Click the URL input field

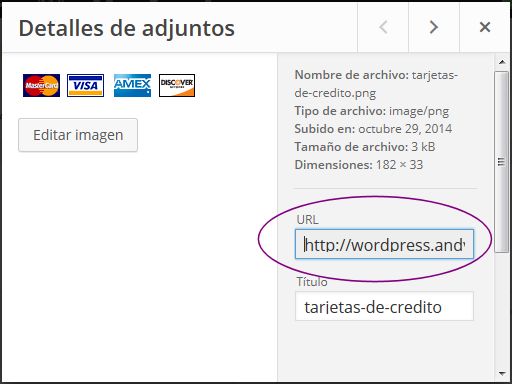click(x=384, y=244)
